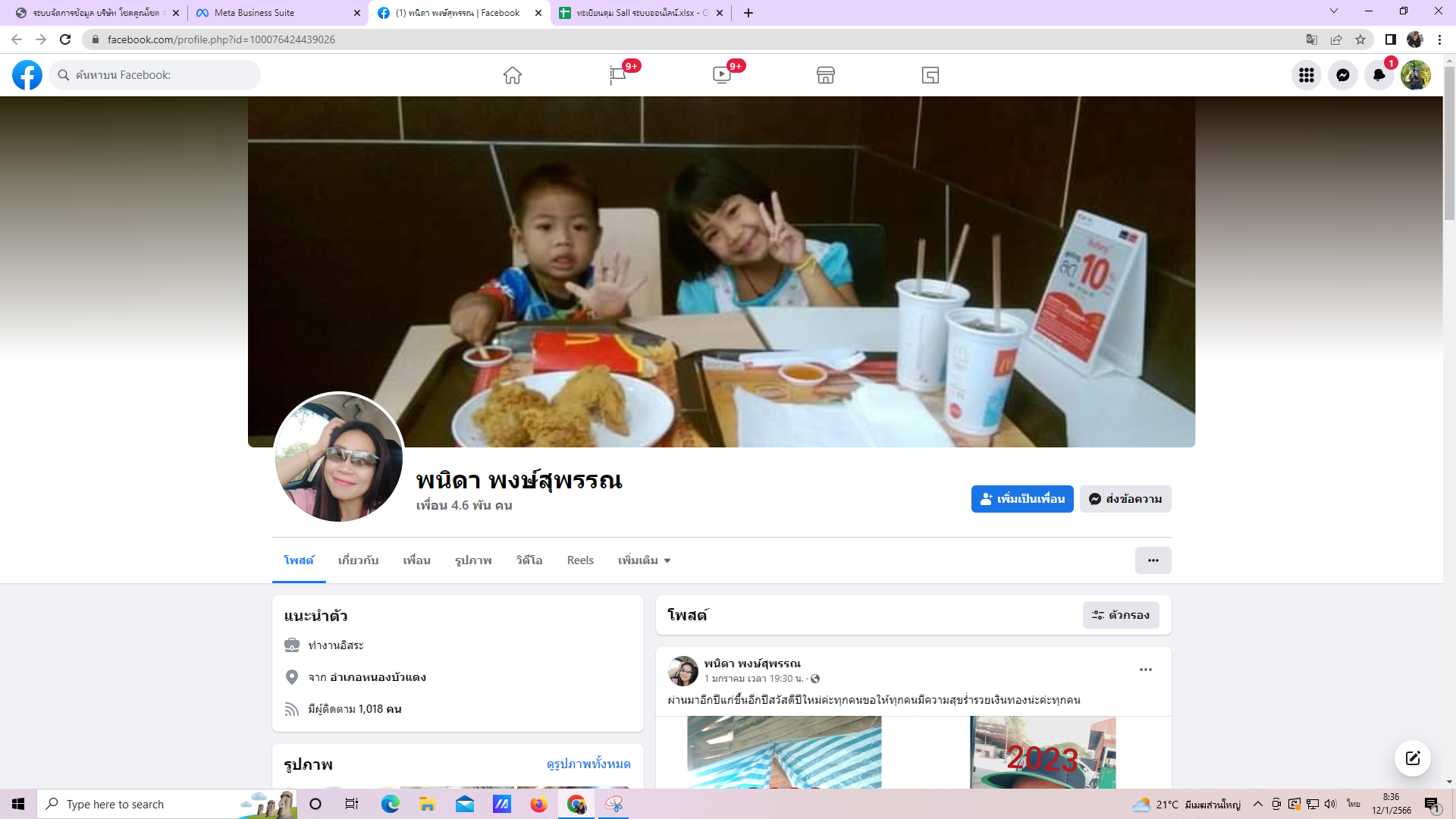Click the page vertical scrollbar
This screenshot has height=819, width=1456.
[1449, 144]
